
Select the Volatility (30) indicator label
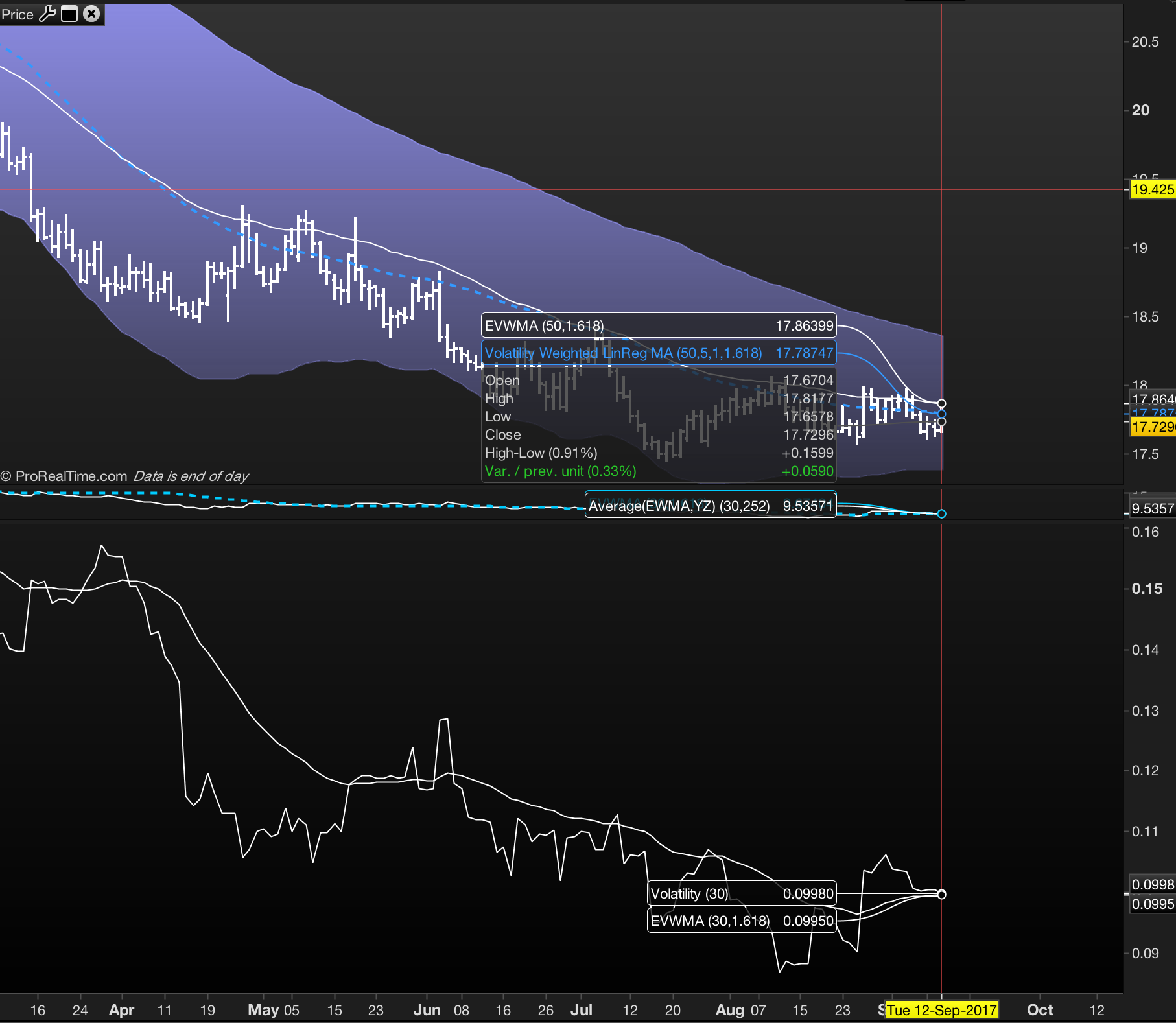(689, 894)
